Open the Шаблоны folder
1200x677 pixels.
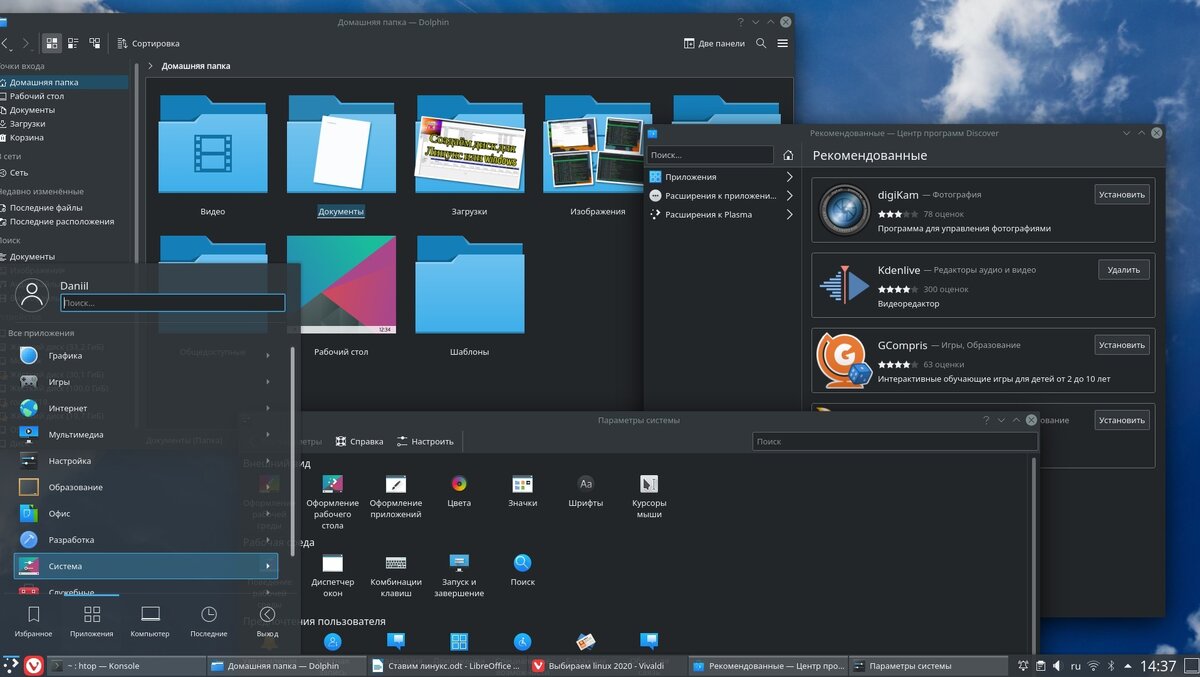click(470, 295)
